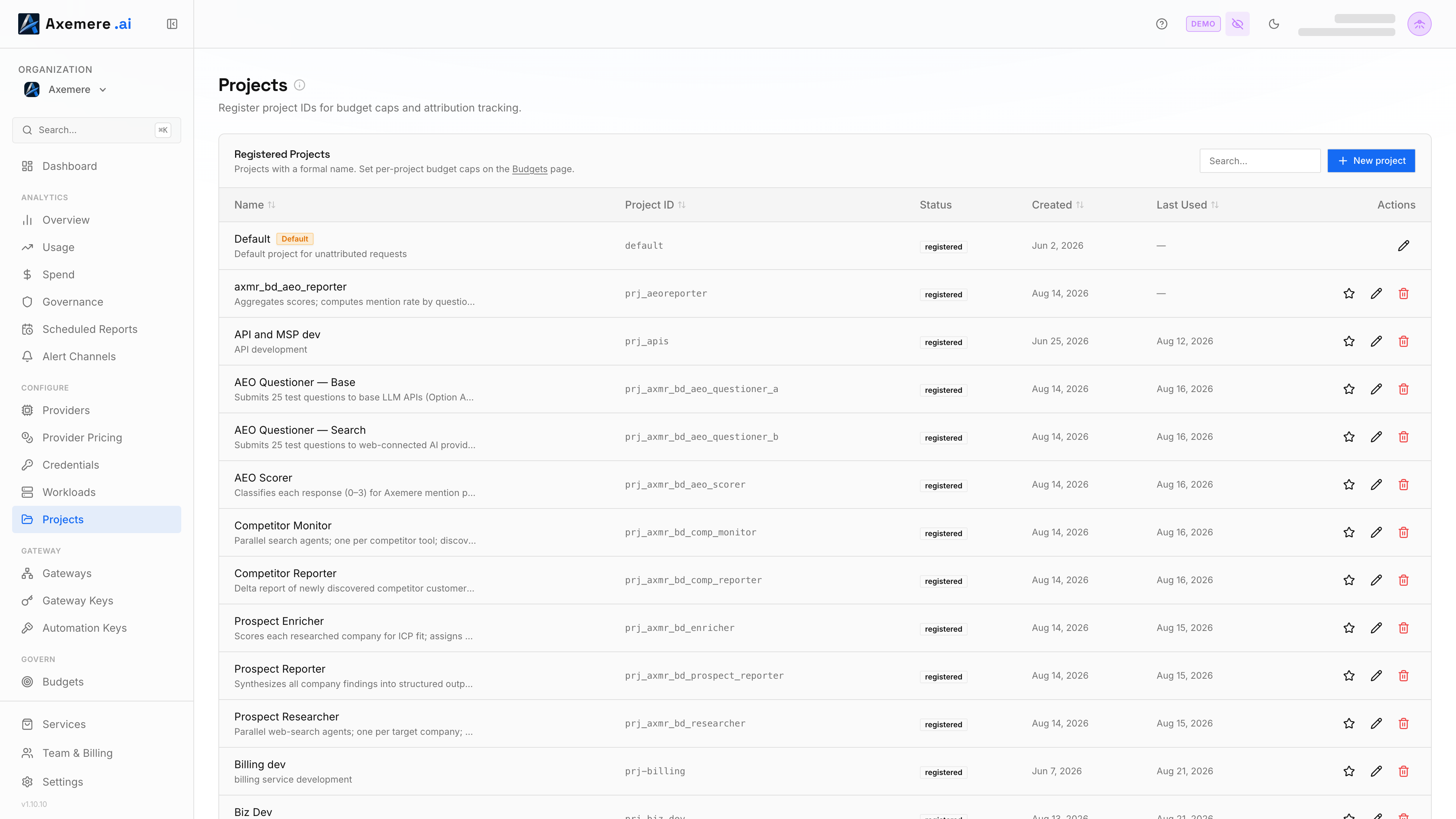Delete the AEO Questioner — Search project
Image resolution: width=1456 pixels, height=819 pixels.
click(1403, 437)
